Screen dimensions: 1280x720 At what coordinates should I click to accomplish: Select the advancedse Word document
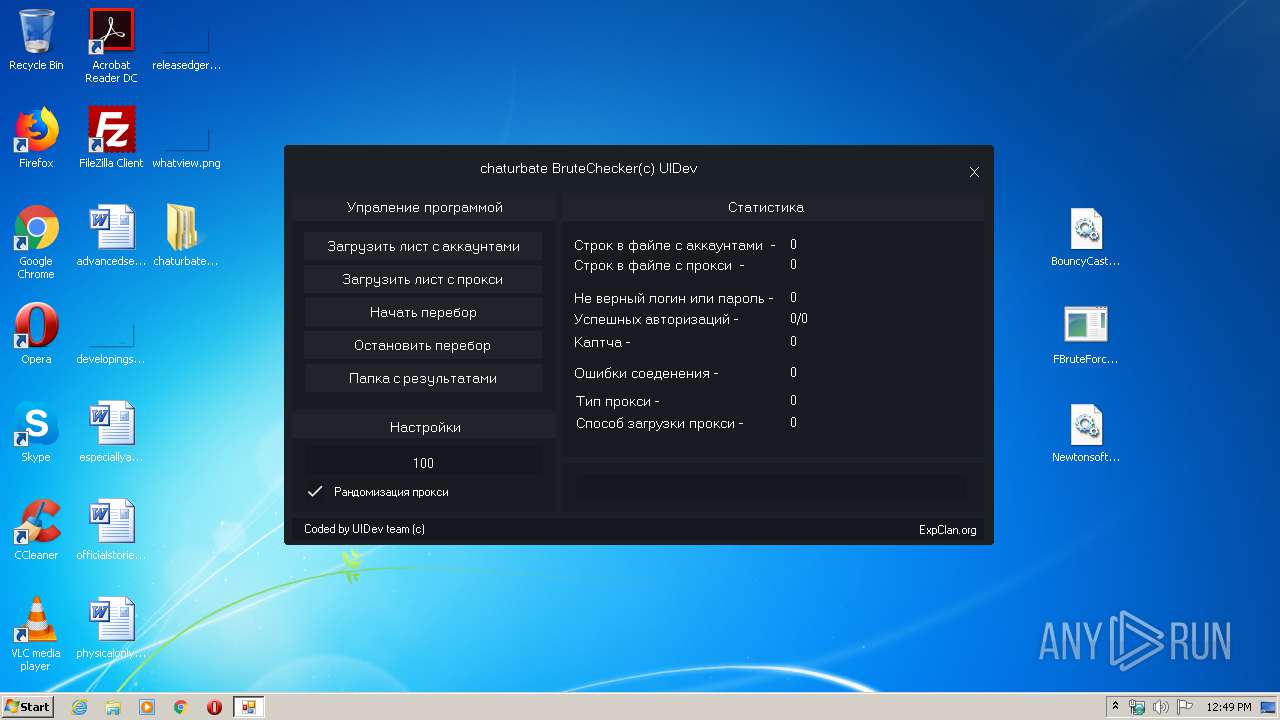click(111, 236)
